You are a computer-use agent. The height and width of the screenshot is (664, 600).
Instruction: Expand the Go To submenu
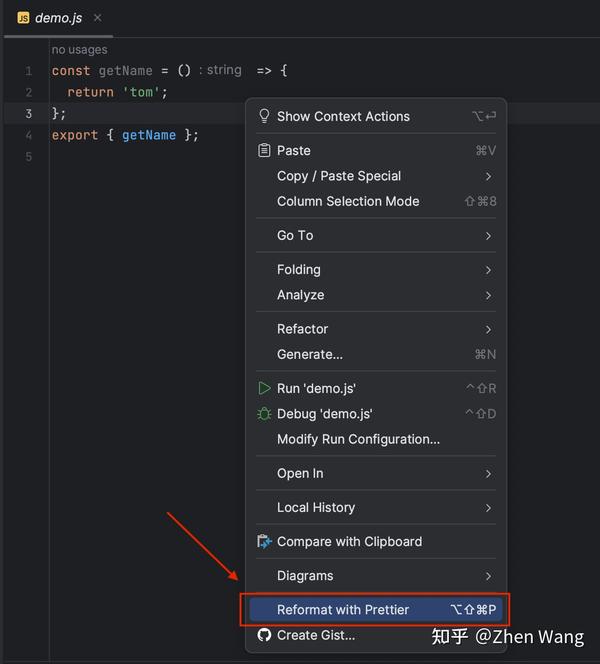488,236
